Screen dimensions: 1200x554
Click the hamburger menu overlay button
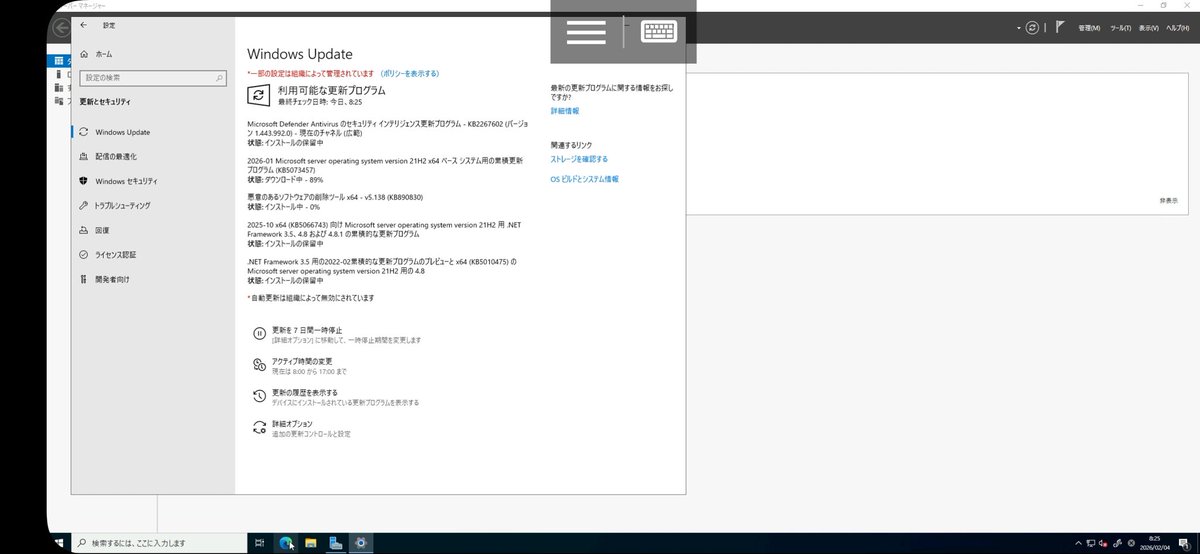tap(586, 31)
